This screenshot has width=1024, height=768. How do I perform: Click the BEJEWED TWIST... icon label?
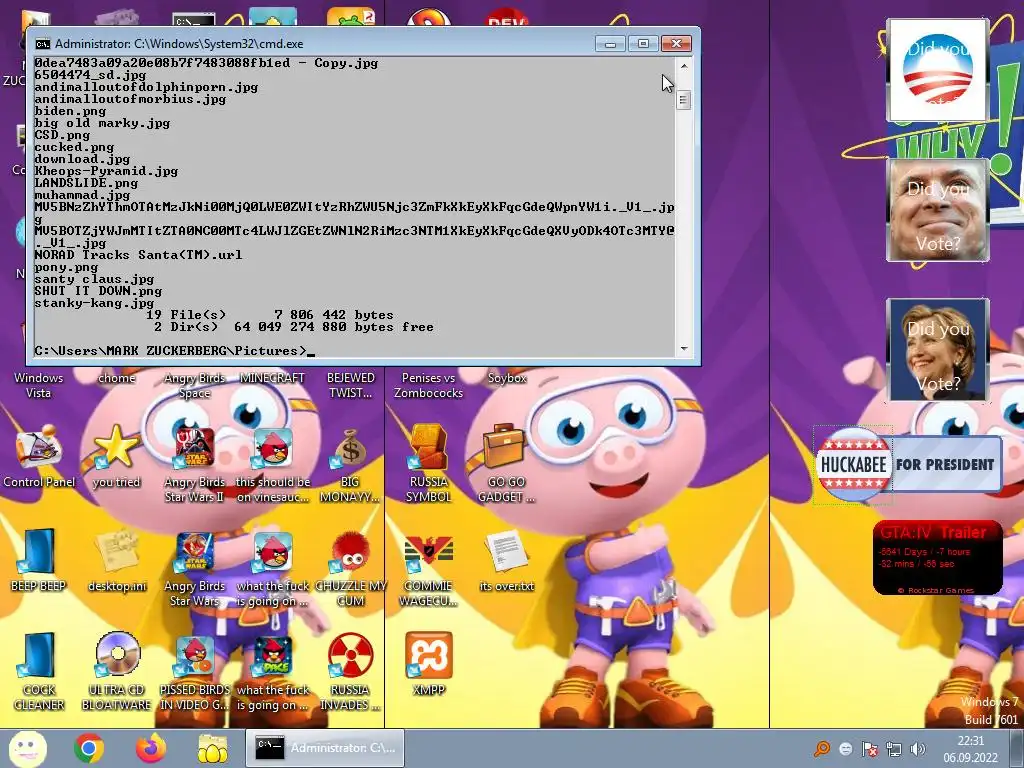[x=350, y=385]
